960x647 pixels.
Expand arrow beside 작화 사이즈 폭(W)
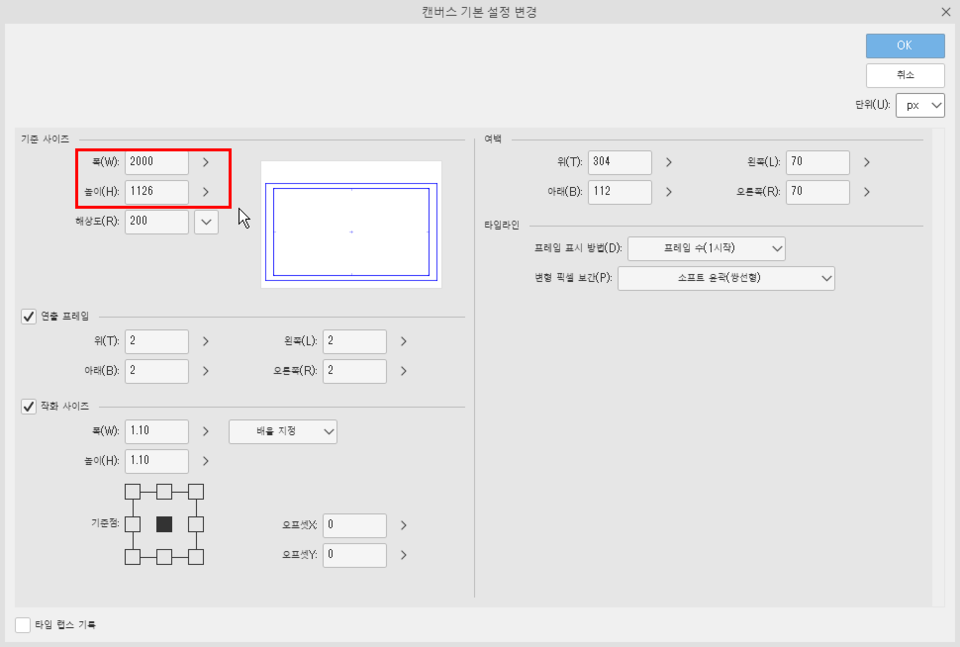point(206,432)
